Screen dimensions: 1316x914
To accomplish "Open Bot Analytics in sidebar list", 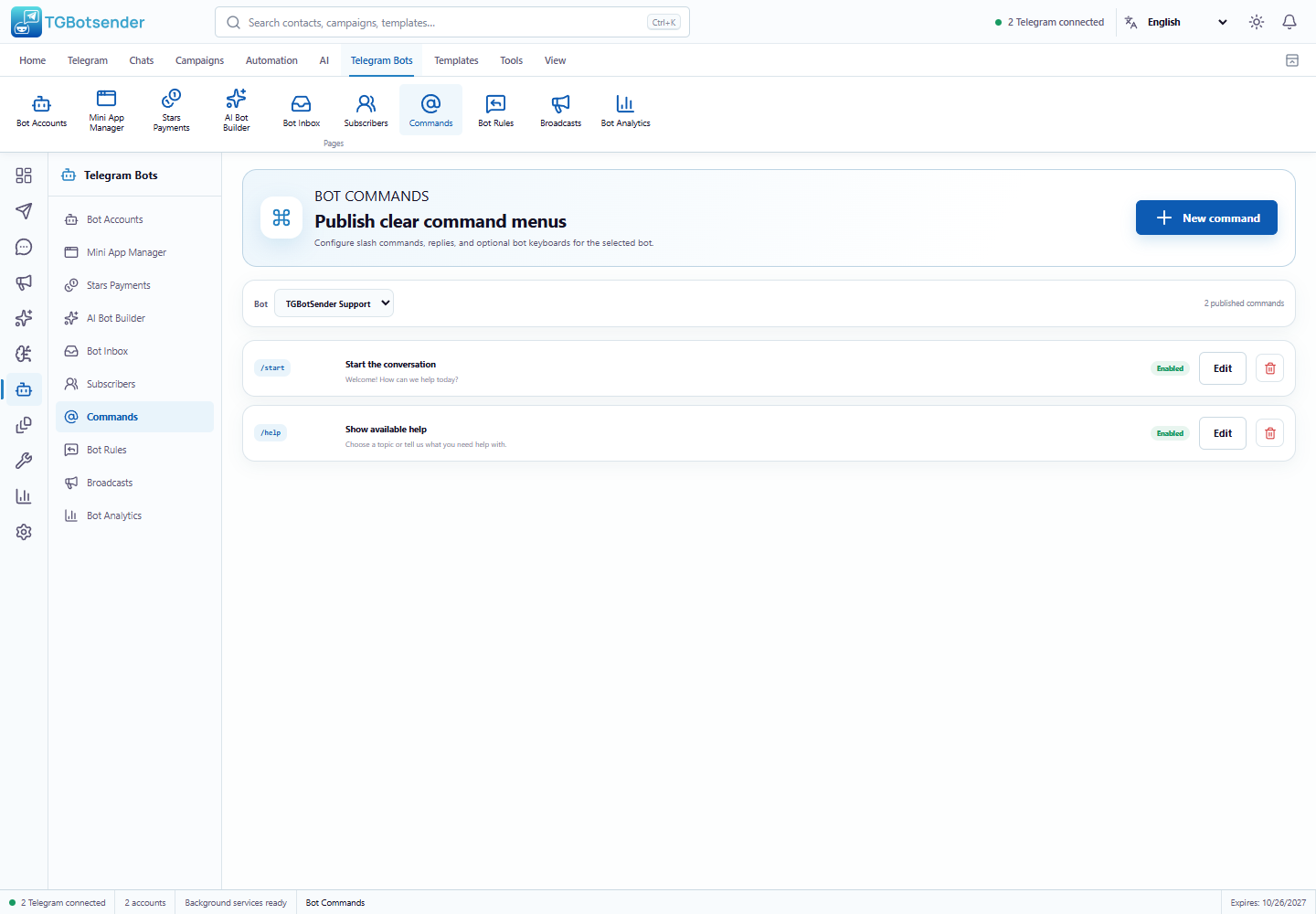I will [134, 515].
